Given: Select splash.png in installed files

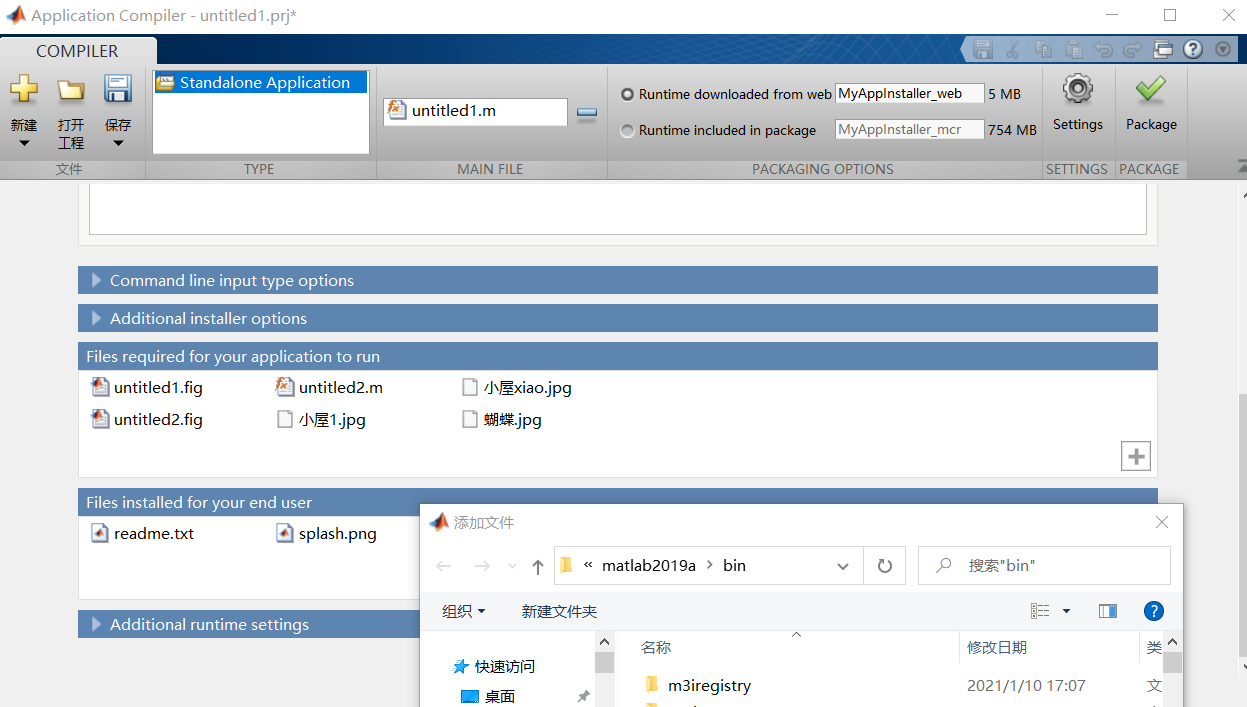Looking at the screenshot, I should 327,533.
